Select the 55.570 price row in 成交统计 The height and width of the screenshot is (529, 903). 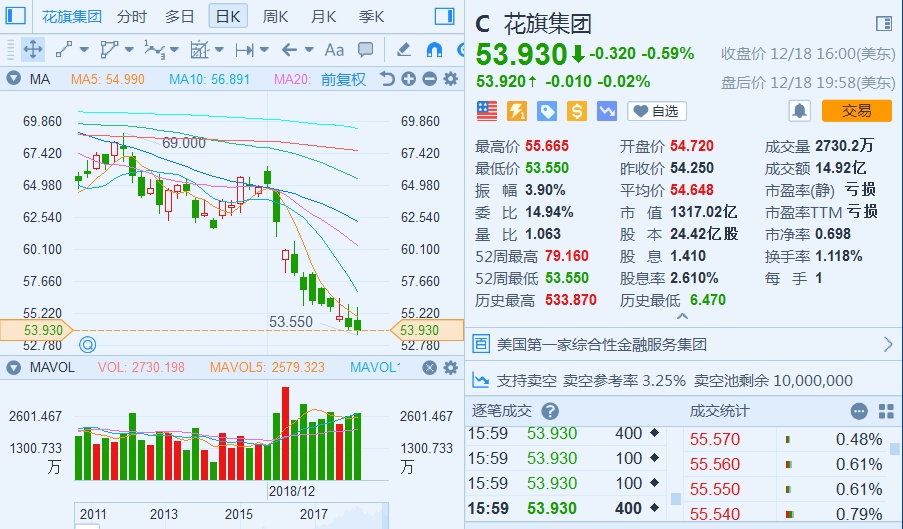(787, 439)
